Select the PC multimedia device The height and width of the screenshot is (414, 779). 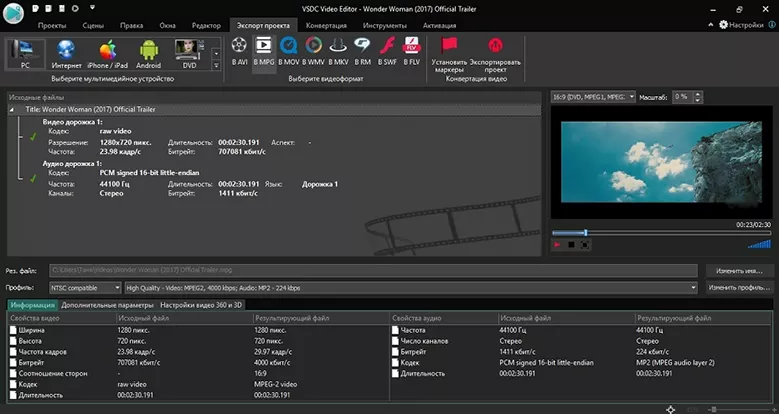[x=25, y=54]
